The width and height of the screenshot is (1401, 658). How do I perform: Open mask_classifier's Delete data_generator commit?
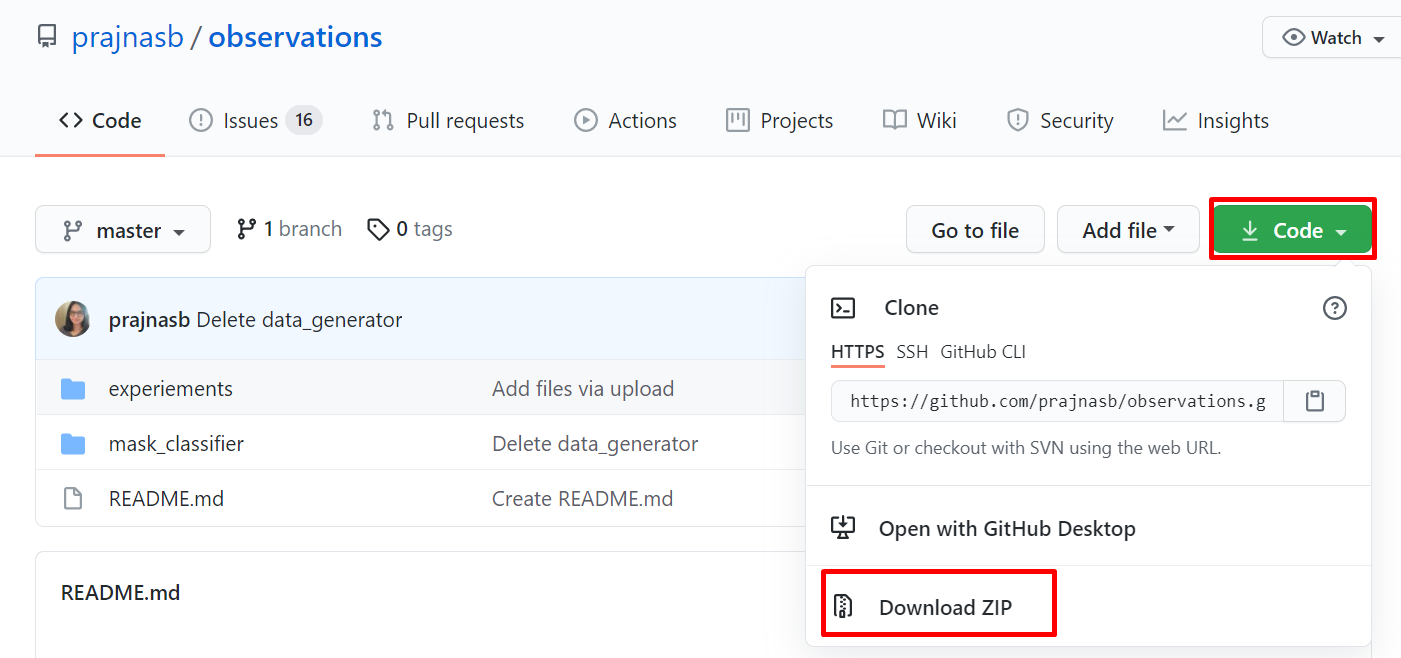[x=595, y=443]
